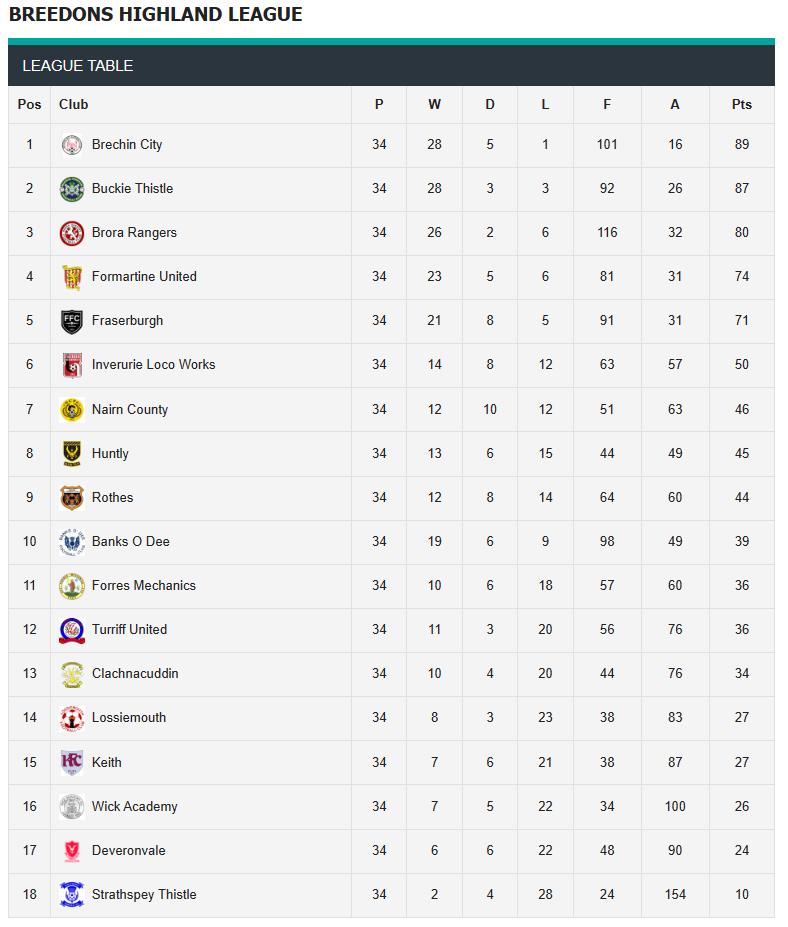Select the Rothes team name
The image size is (788, 927).
pyautogui.click(x=112, y=498)
